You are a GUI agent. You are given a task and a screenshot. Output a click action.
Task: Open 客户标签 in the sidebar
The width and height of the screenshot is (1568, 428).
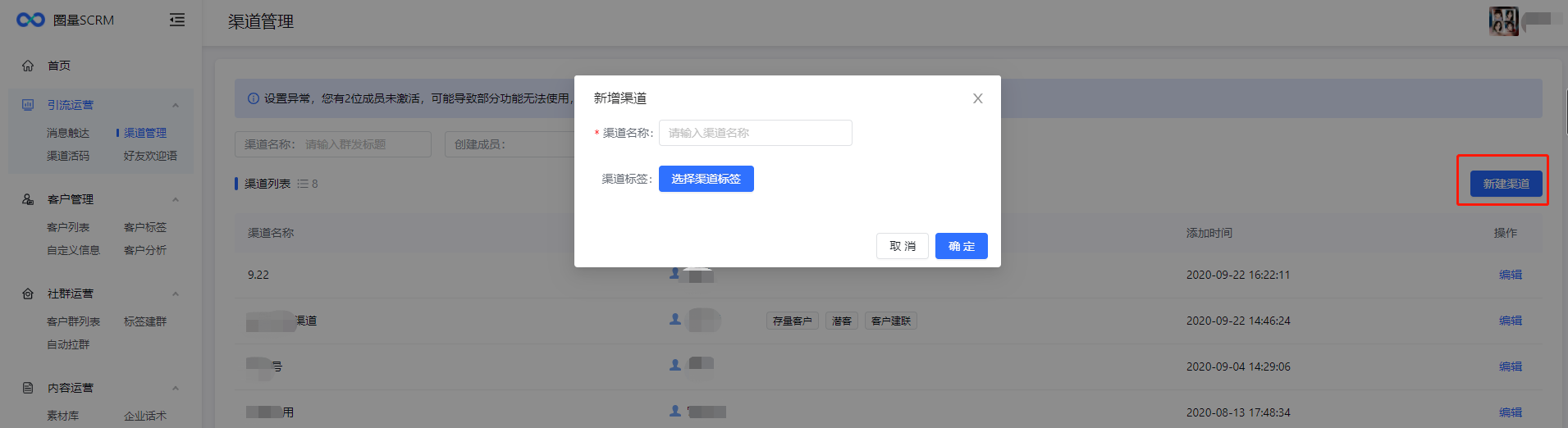click(145, 227)
